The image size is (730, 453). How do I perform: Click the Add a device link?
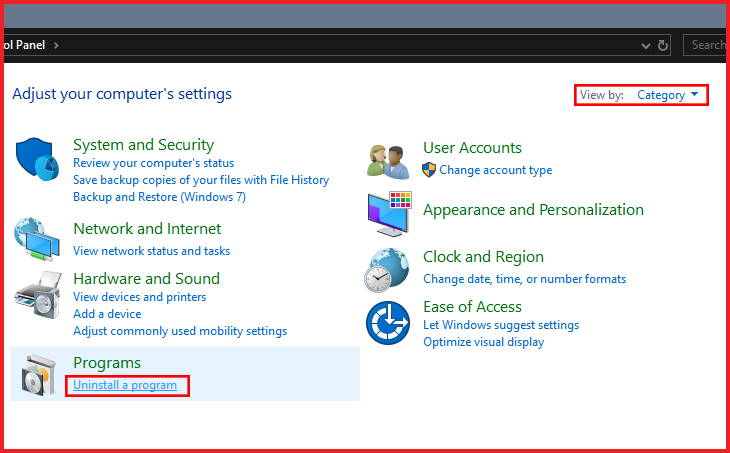(107, 314)
